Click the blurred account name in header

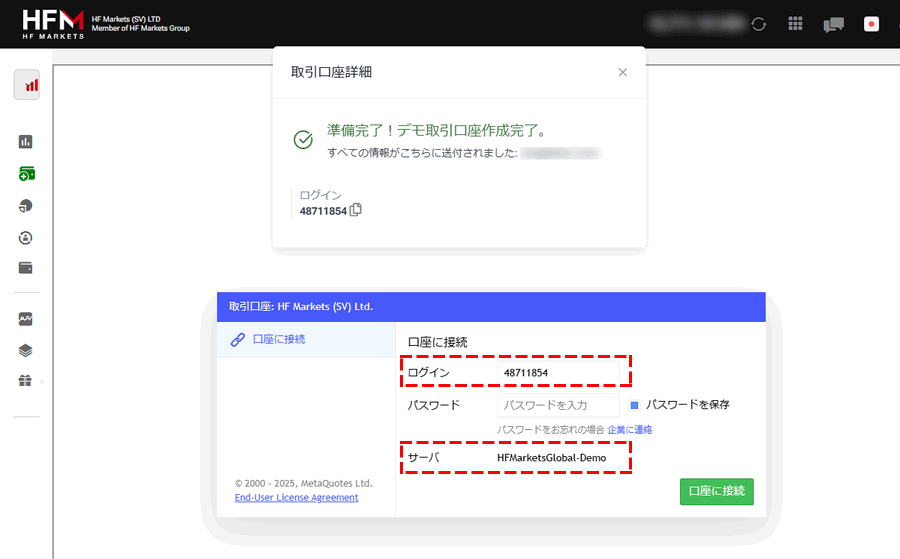click(x=697, y=24)
